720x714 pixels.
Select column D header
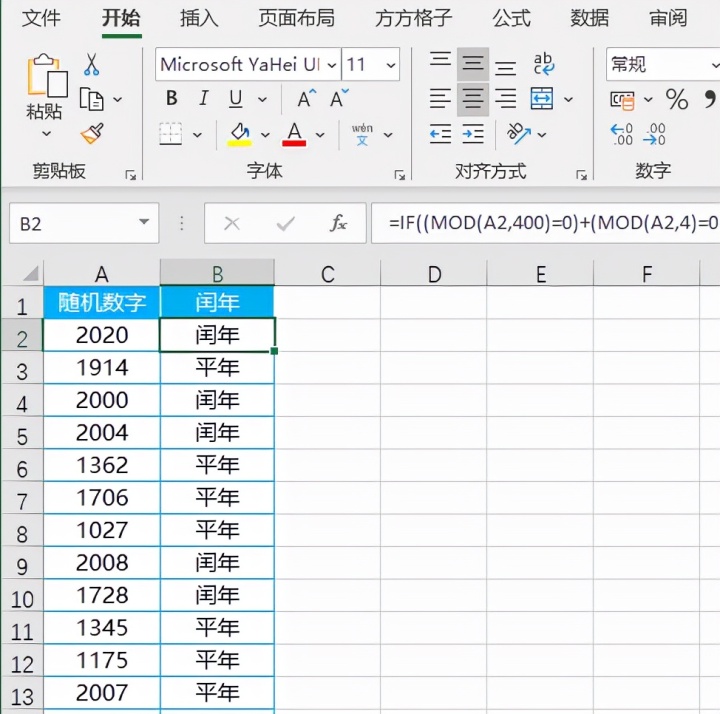point(433,273)
